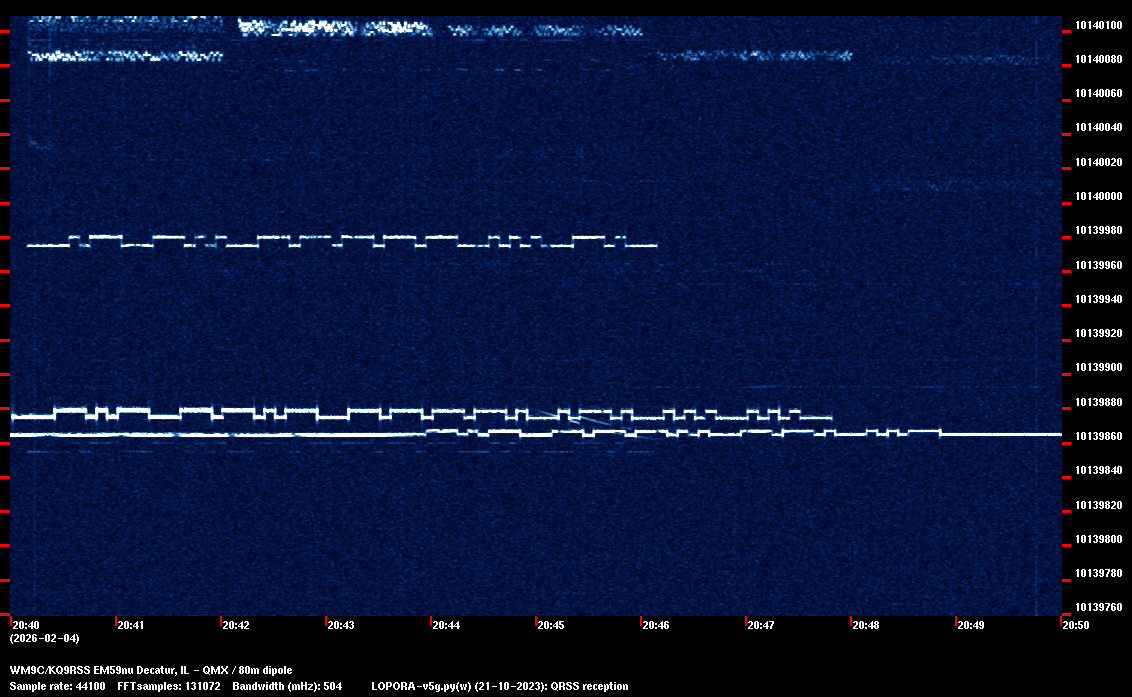The width and height of the screenshot is (1132, 697).
Task: Select the 10139860 frequency scale label
Action: pos(1098,436)
